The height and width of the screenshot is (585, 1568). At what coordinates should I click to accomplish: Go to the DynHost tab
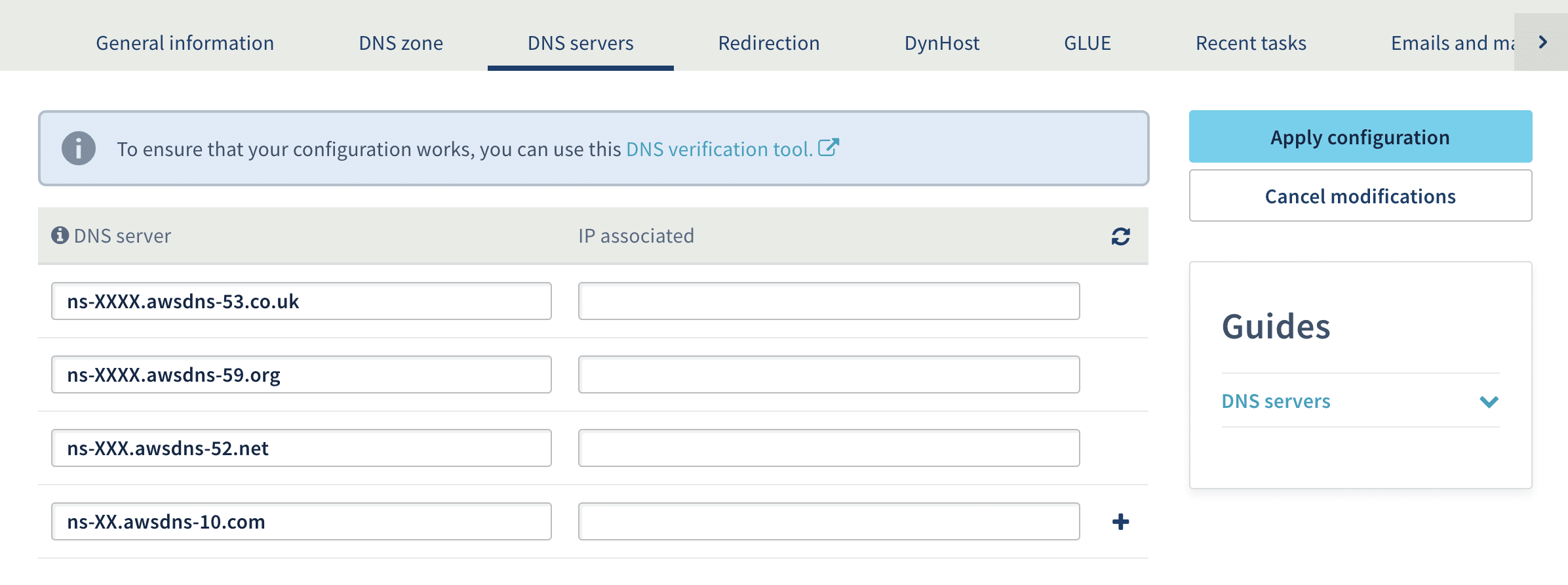[941, 43]
